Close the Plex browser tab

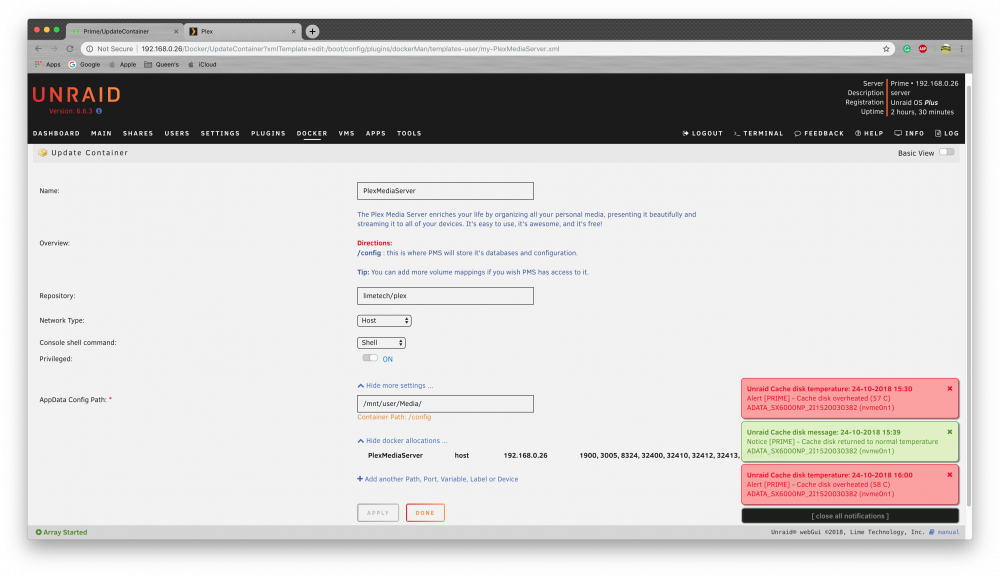click(293, 31)
